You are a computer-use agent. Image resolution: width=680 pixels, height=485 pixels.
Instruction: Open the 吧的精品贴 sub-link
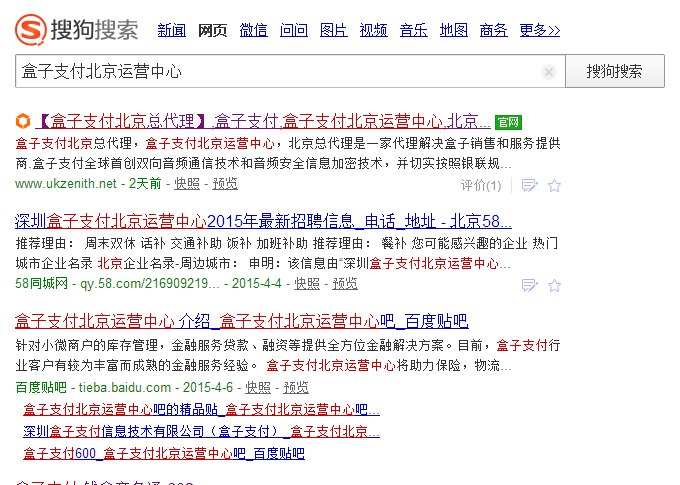click(x=201, y=410)
